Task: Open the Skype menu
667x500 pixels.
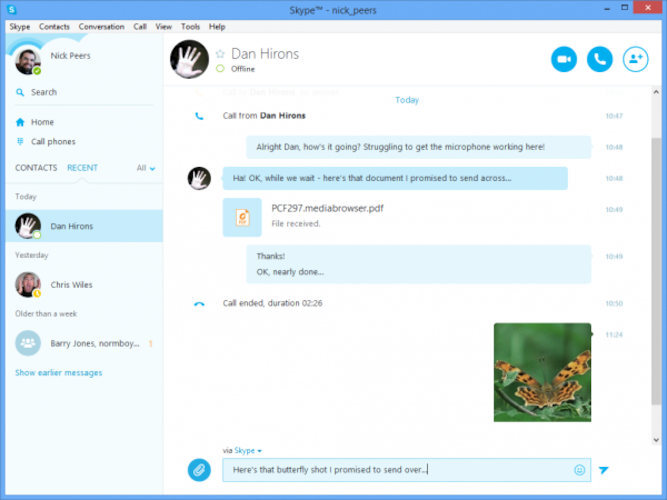Action: pos(20,26)
